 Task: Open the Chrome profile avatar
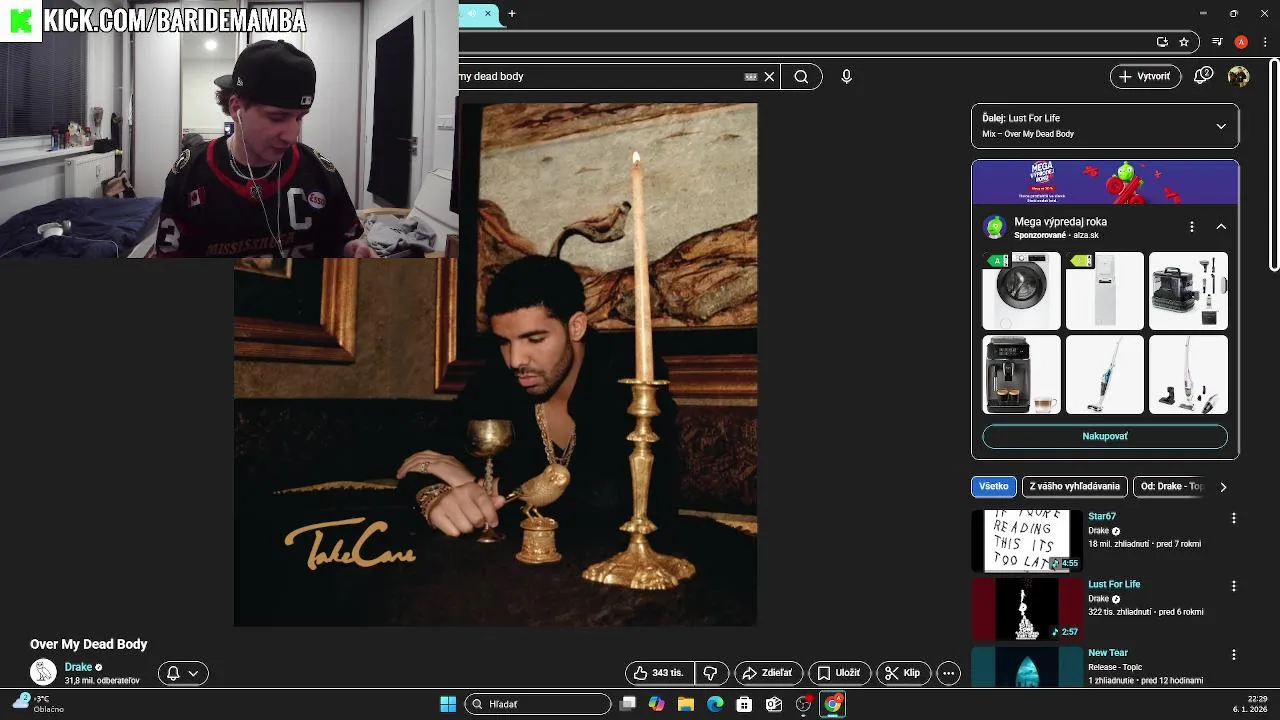[1241, 42]
